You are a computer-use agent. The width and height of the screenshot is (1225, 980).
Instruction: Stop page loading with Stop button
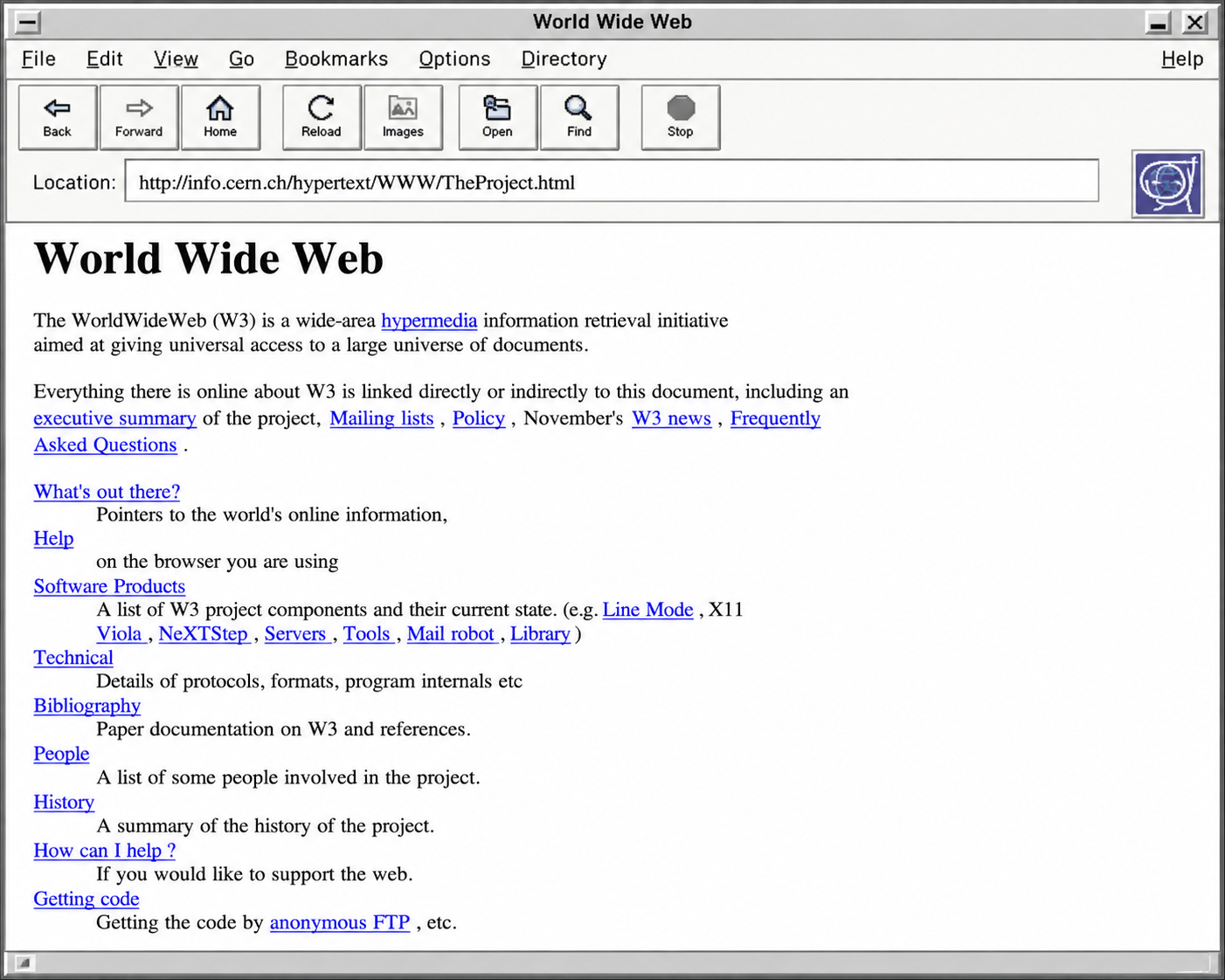point(681,117)
